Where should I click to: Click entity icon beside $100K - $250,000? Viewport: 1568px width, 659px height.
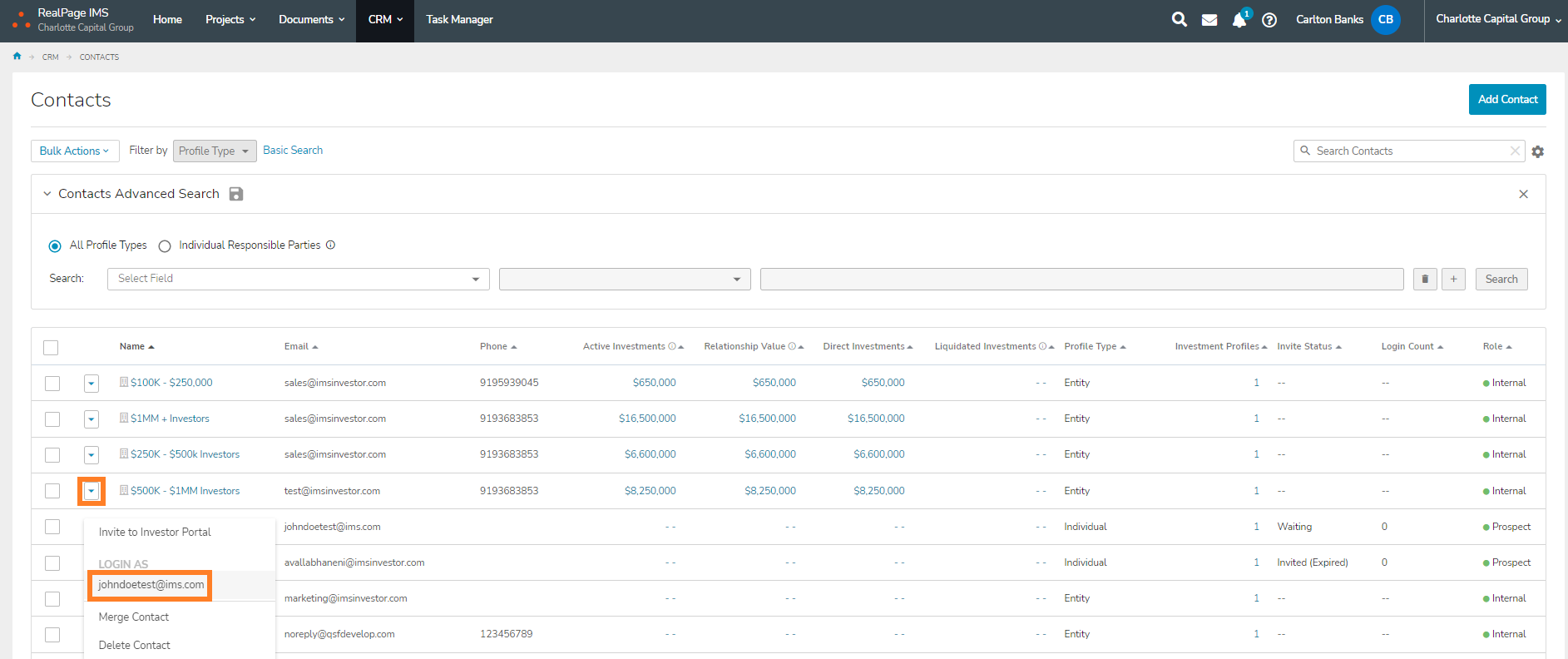(x=124, y=382)
